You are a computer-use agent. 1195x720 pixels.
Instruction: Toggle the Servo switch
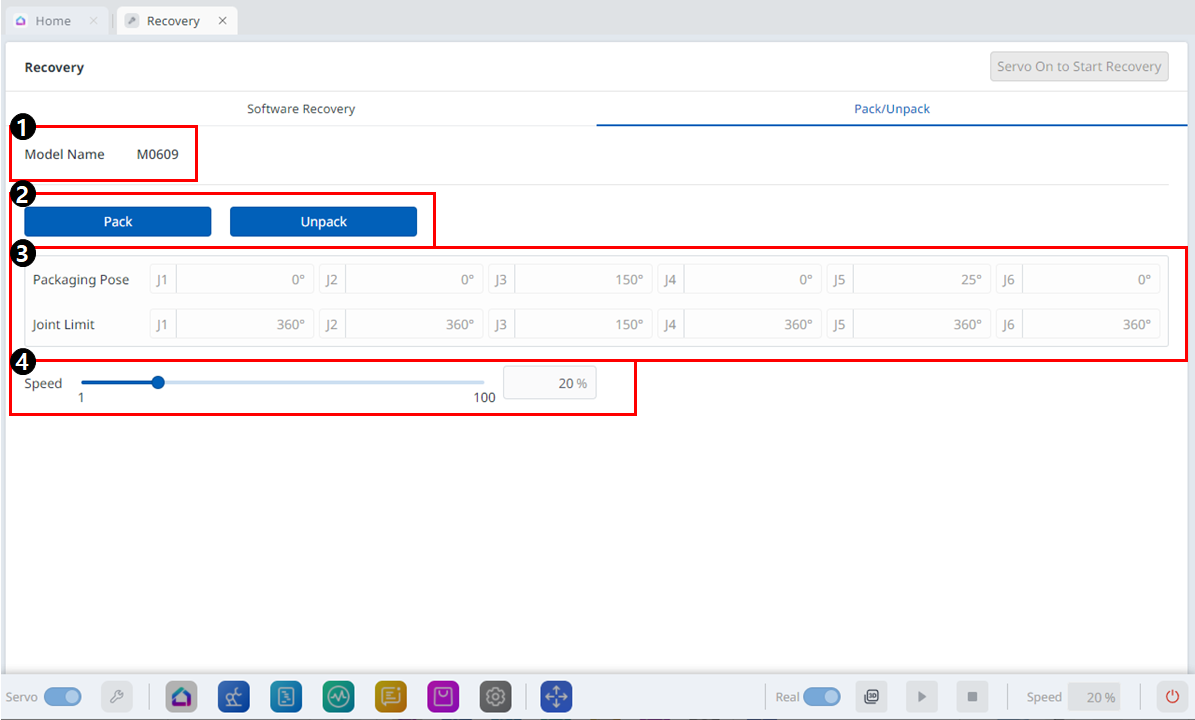(63, 696)
